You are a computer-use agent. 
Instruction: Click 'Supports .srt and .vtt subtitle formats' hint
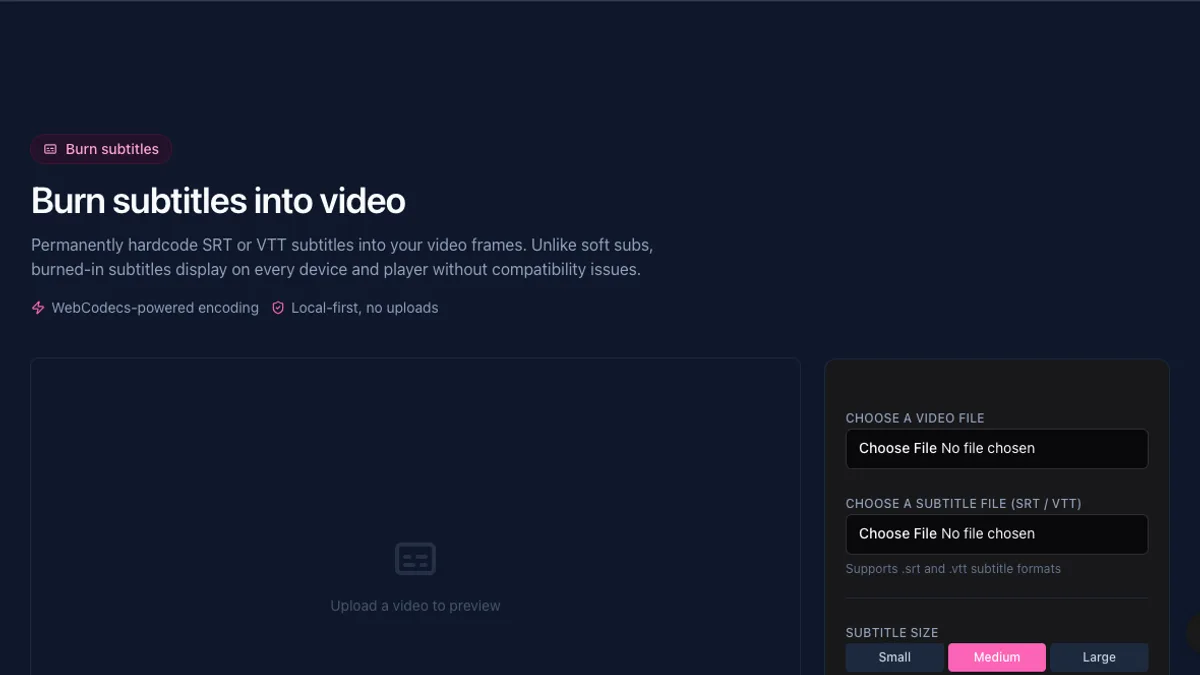click(953, 569)
